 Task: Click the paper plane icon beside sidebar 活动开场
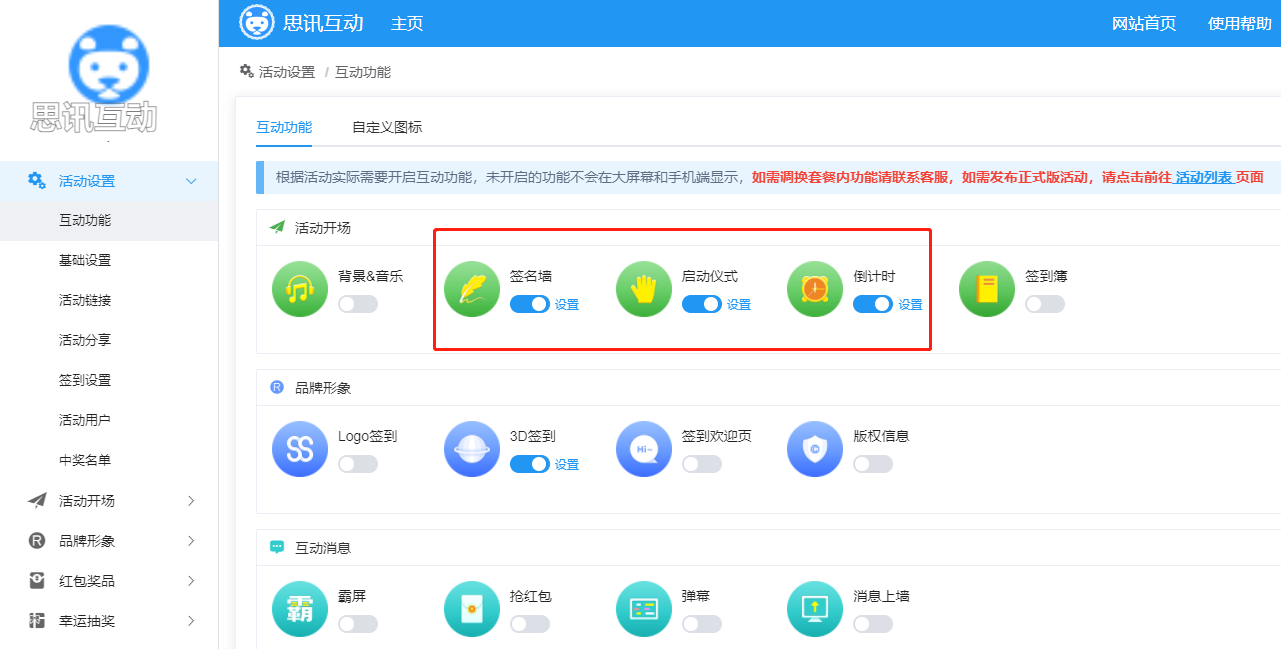tap(36, 500)
